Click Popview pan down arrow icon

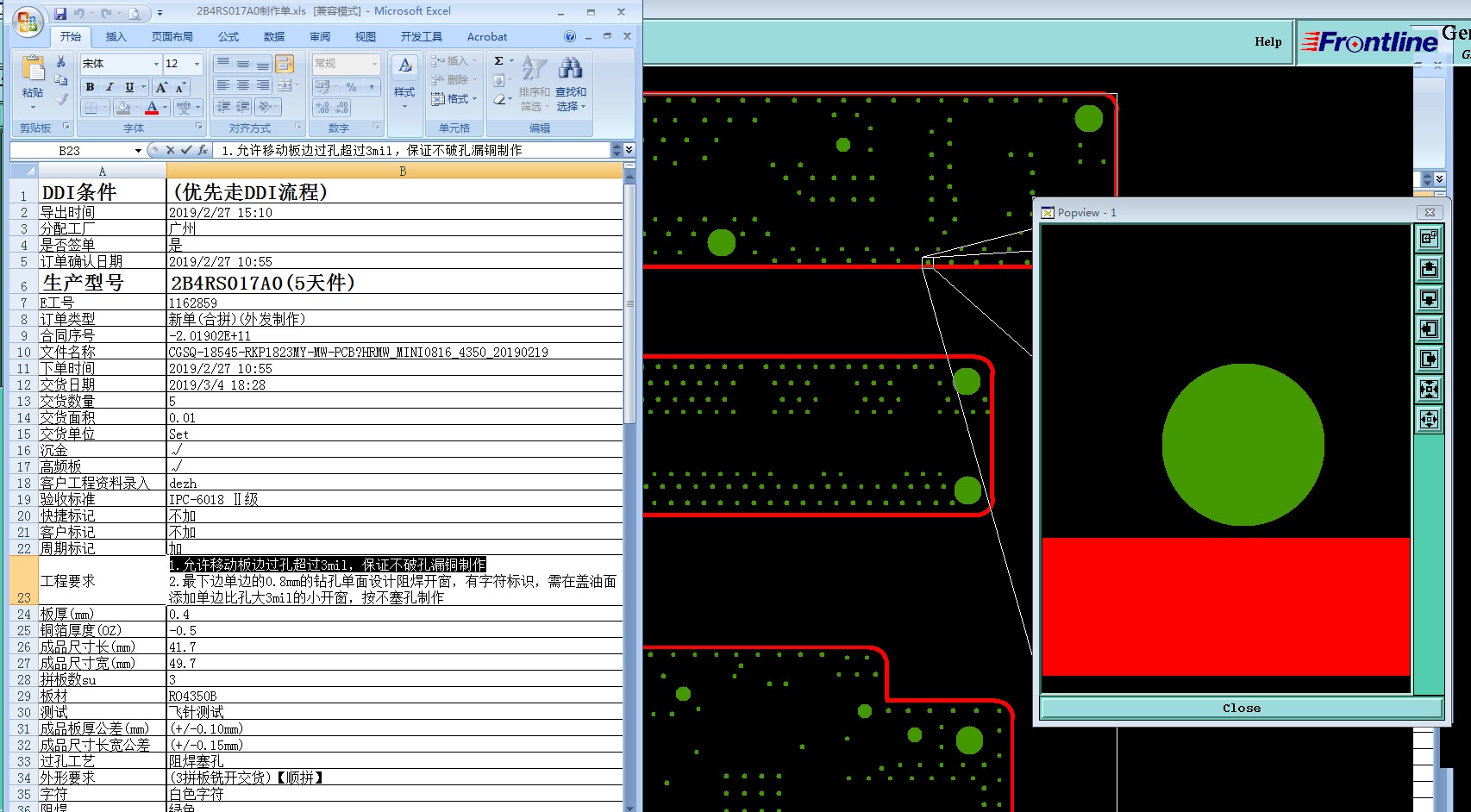point(1429,299)
